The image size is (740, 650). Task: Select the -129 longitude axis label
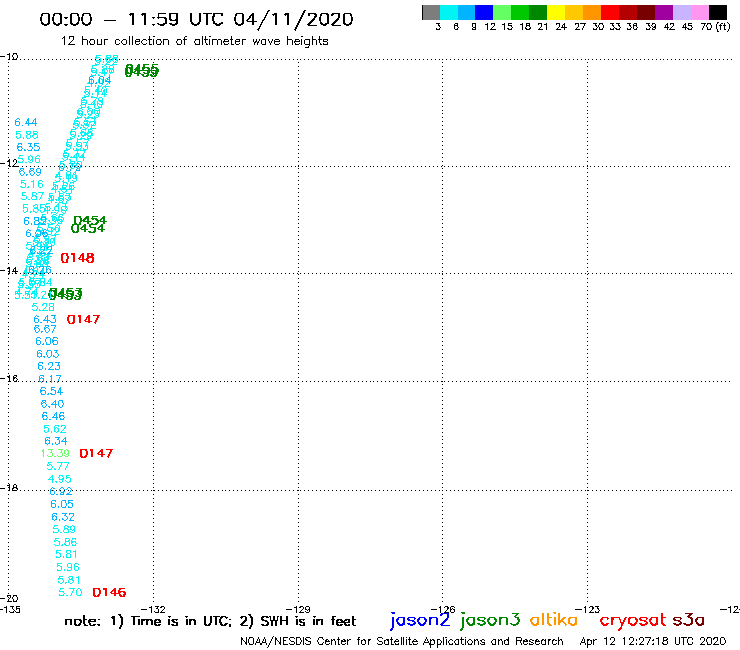pyautogui.click(x=298, y=609)
